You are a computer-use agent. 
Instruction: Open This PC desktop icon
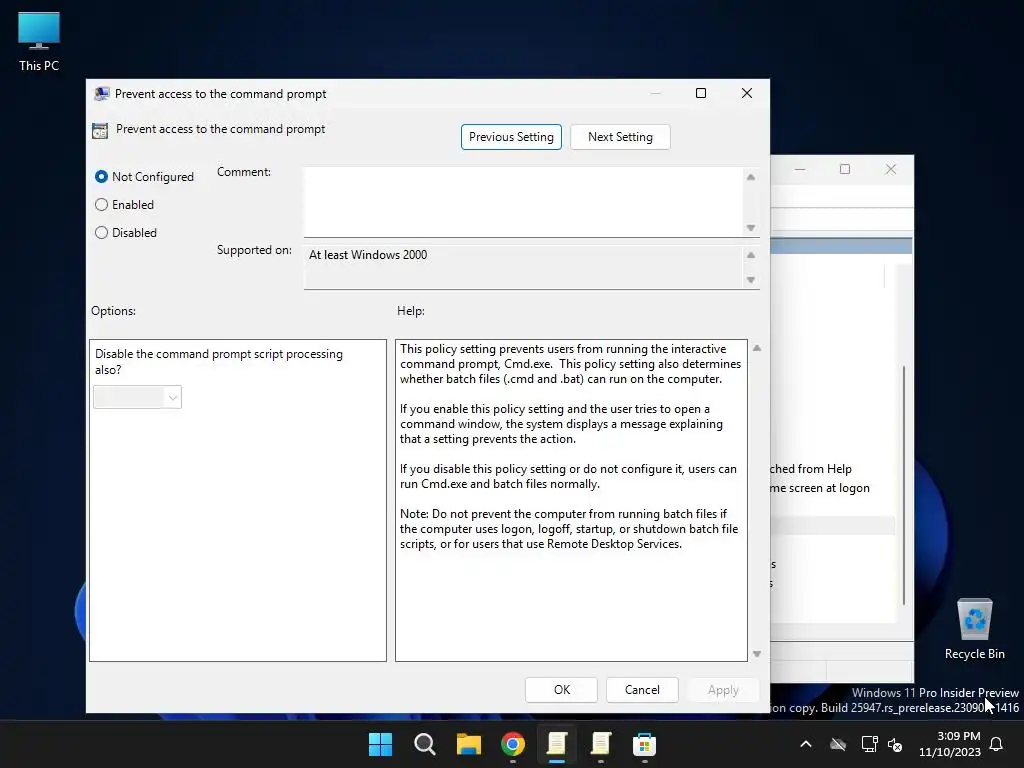pos(39,42)
